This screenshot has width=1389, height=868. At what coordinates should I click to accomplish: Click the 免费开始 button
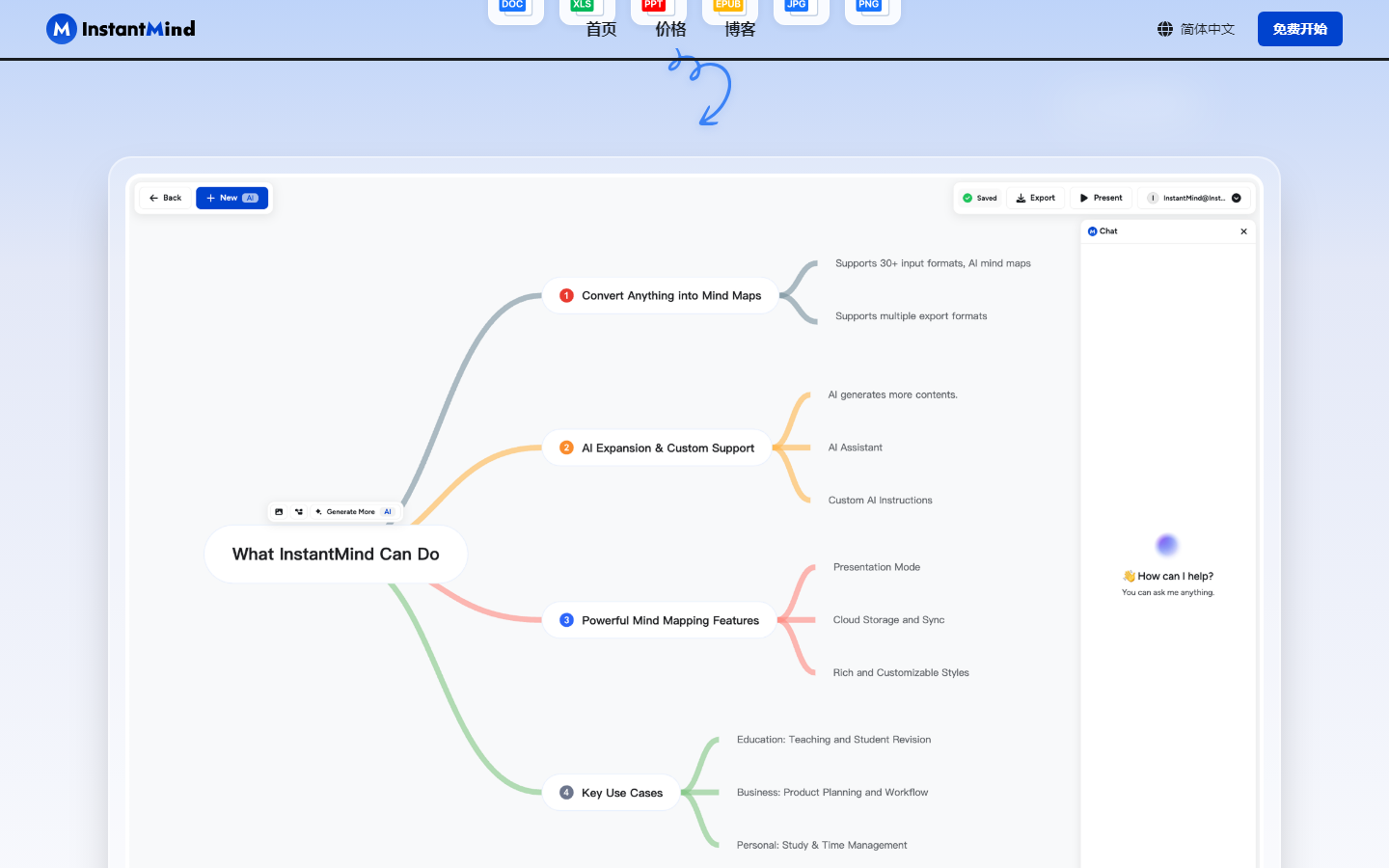coord(1300,29)
